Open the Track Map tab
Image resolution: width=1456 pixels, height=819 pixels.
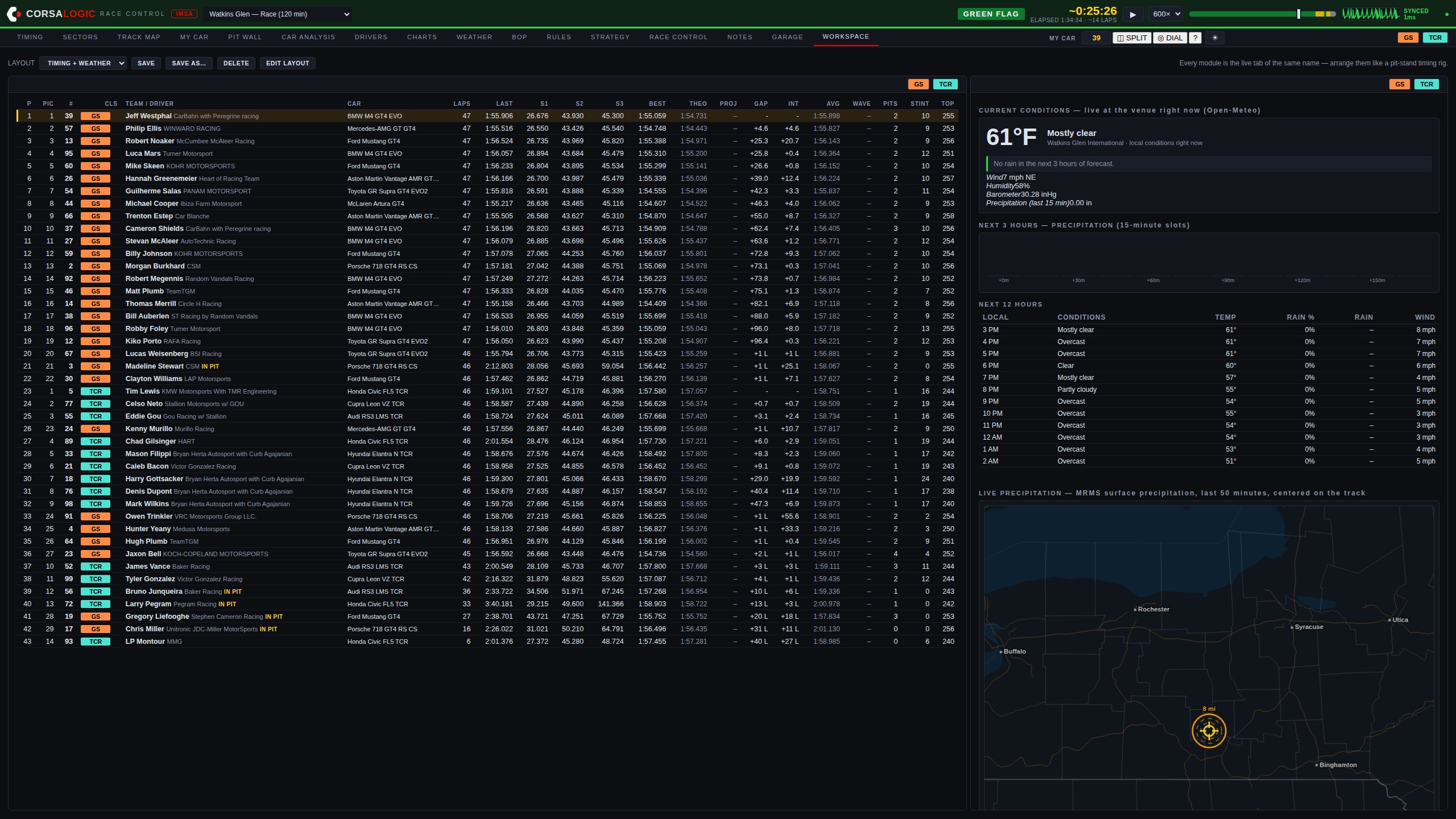click(139, 37)
